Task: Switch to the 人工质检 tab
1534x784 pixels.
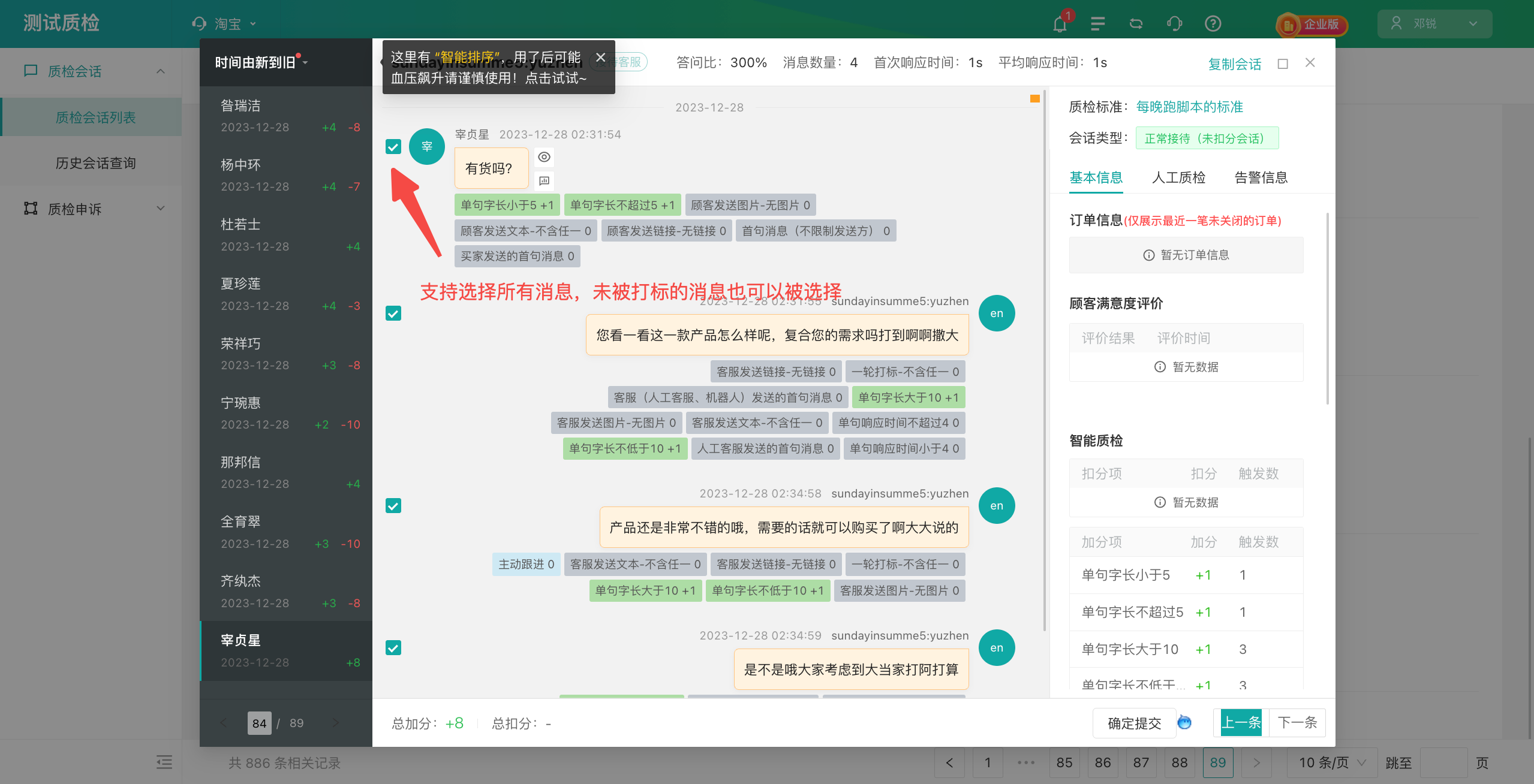Action: [x=1178, y=177]
